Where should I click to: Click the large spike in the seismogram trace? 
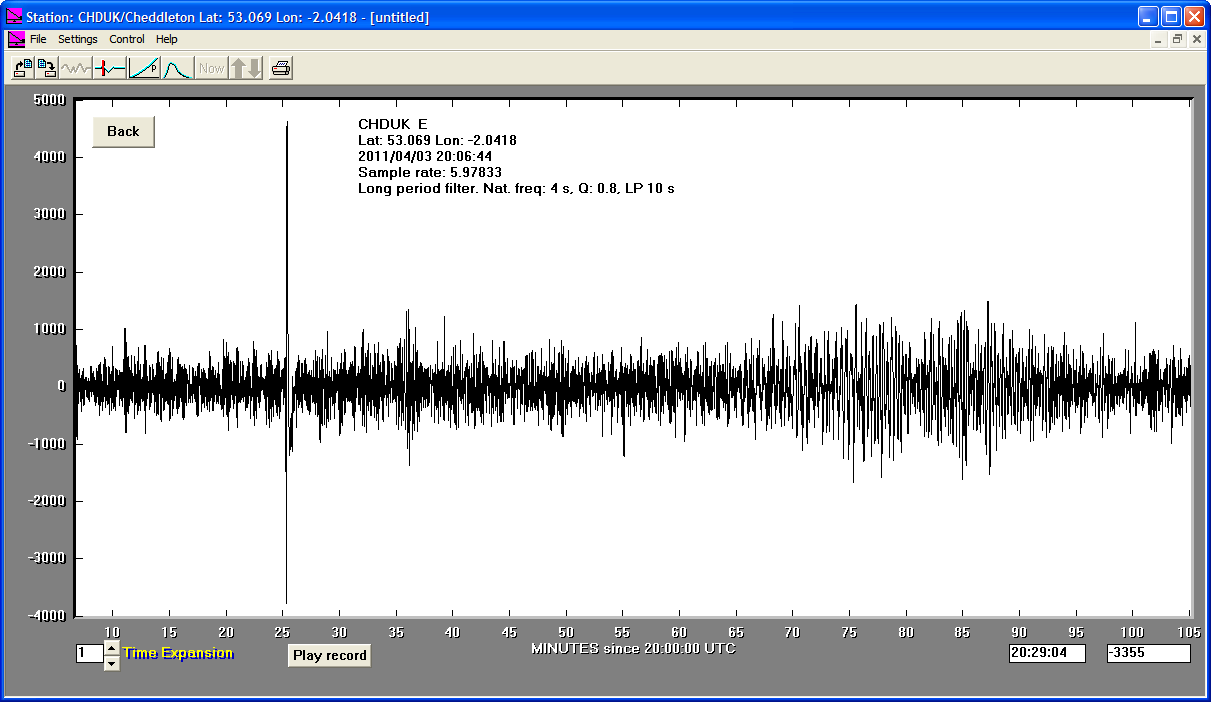click(287, 360)
